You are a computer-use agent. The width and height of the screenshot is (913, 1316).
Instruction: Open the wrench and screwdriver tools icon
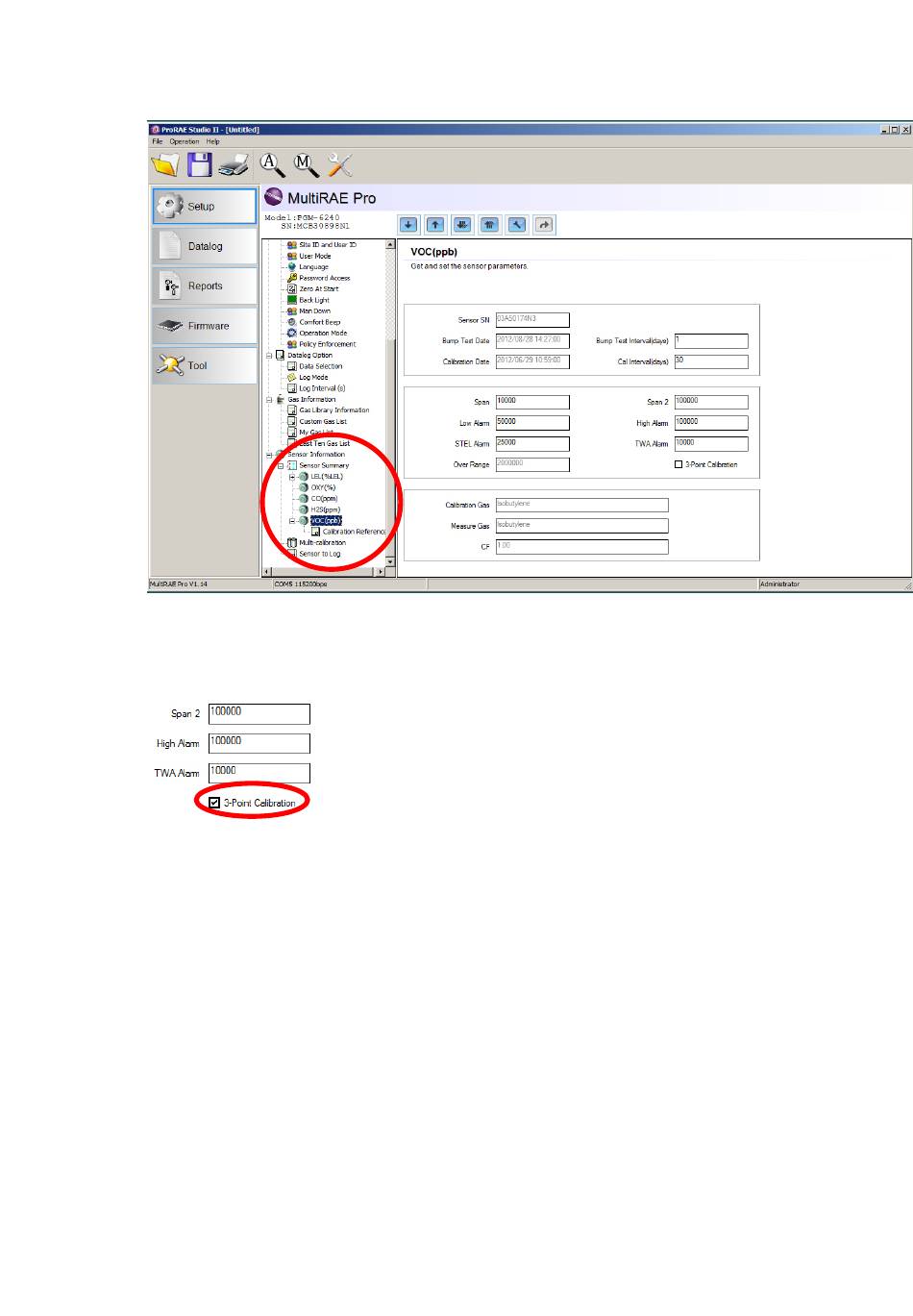[x=340, y=165]
